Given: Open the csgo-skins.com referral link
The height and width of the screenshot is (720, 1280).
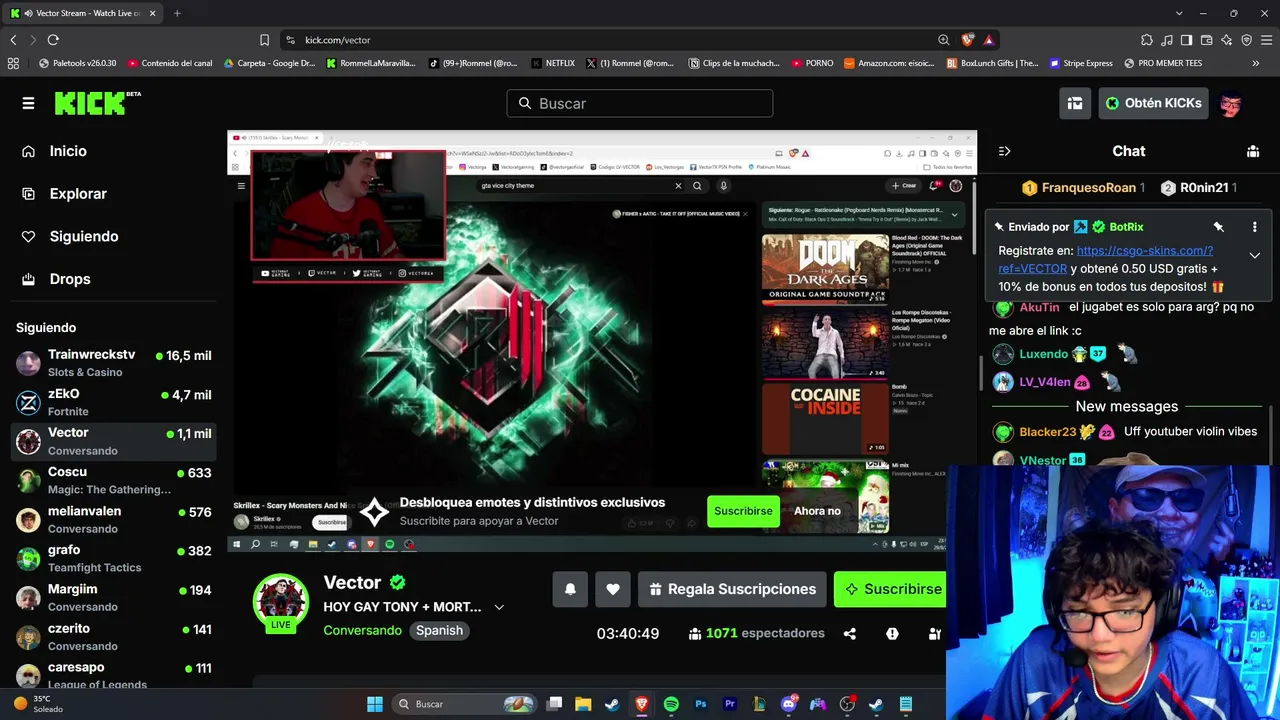Looking at the screenshot, I should 1105,260.
